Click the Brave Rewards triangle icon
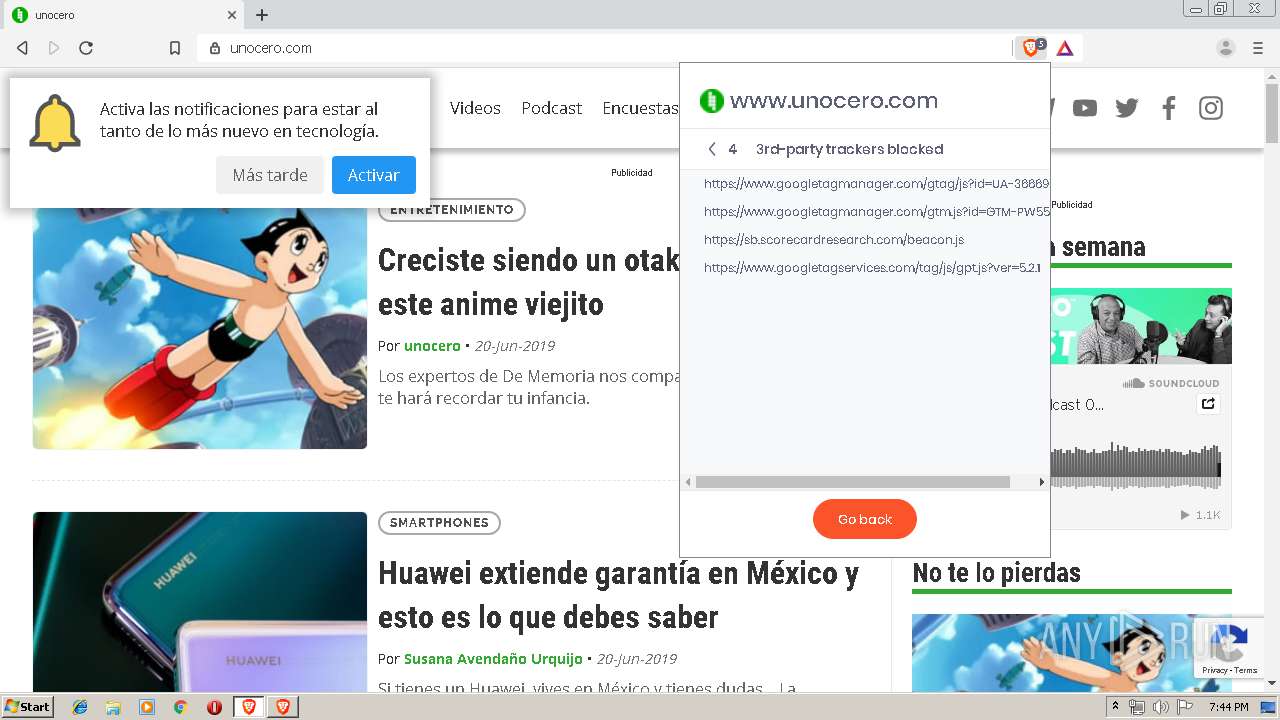This screenshot has height=720, width=1280. click(x=1065, y=48)
